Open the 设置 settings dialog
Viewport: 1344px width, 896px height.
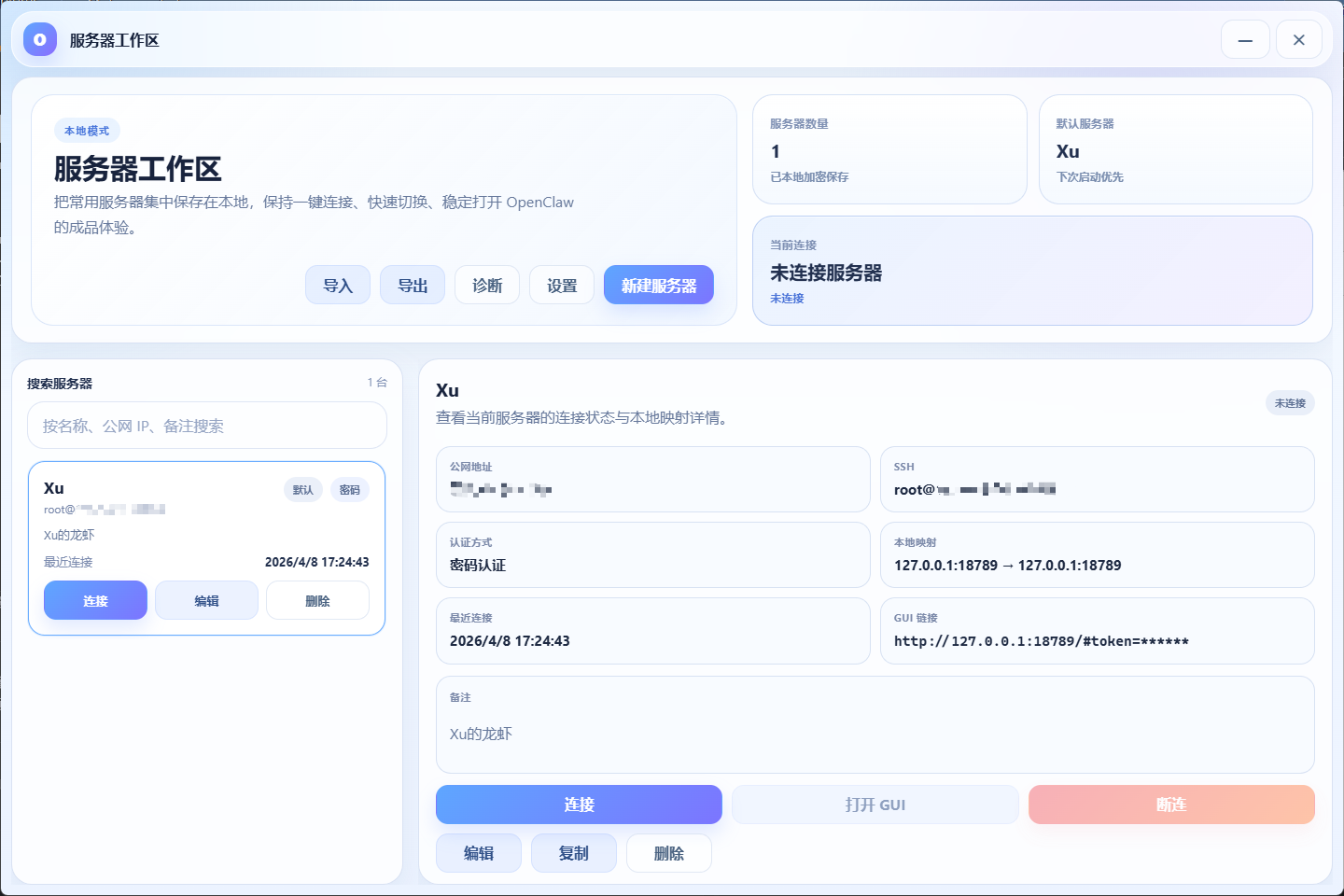click(561, 285)
